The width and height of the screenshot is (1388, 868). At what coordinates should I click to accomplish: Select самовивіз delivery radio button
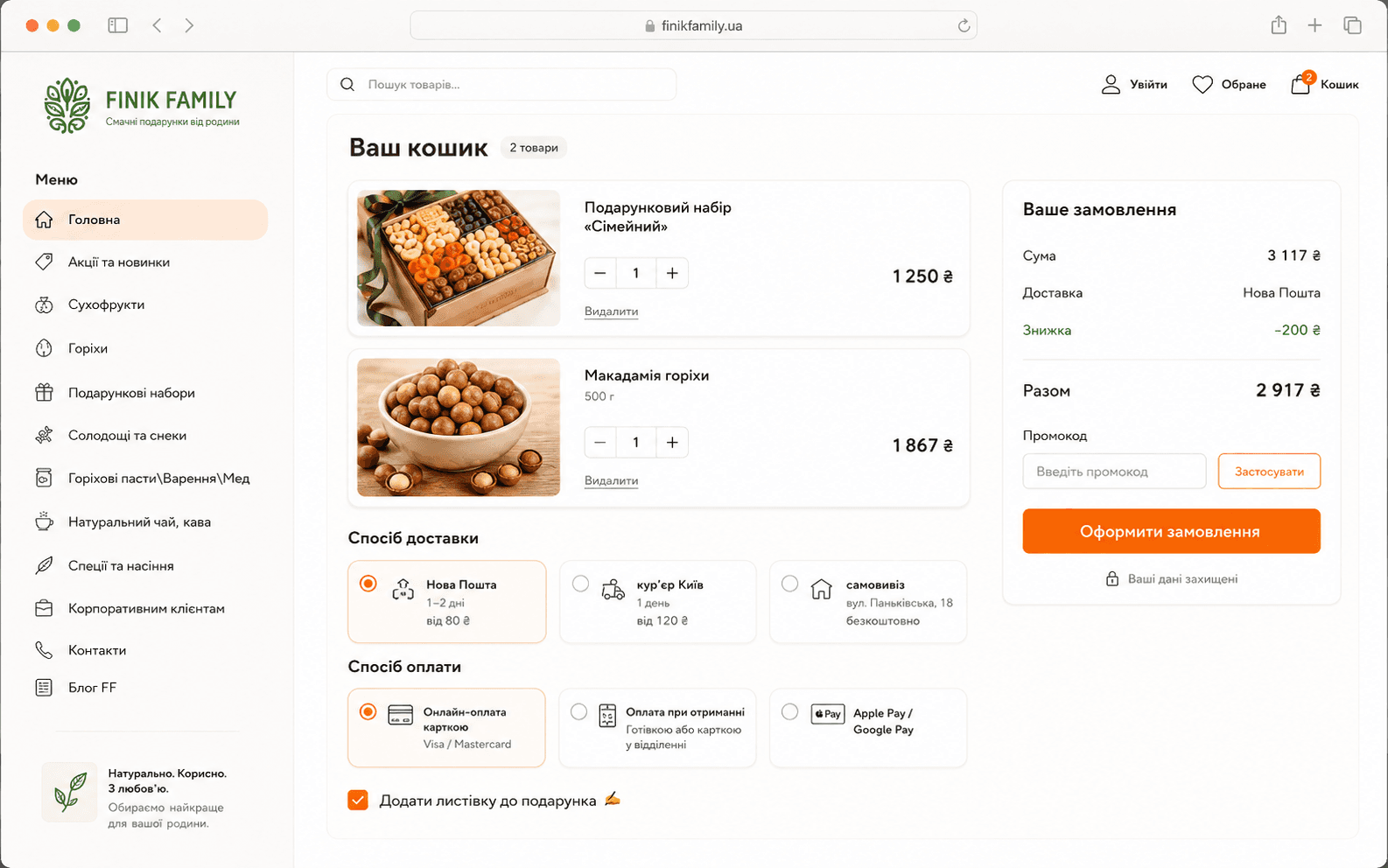[789, 584]
